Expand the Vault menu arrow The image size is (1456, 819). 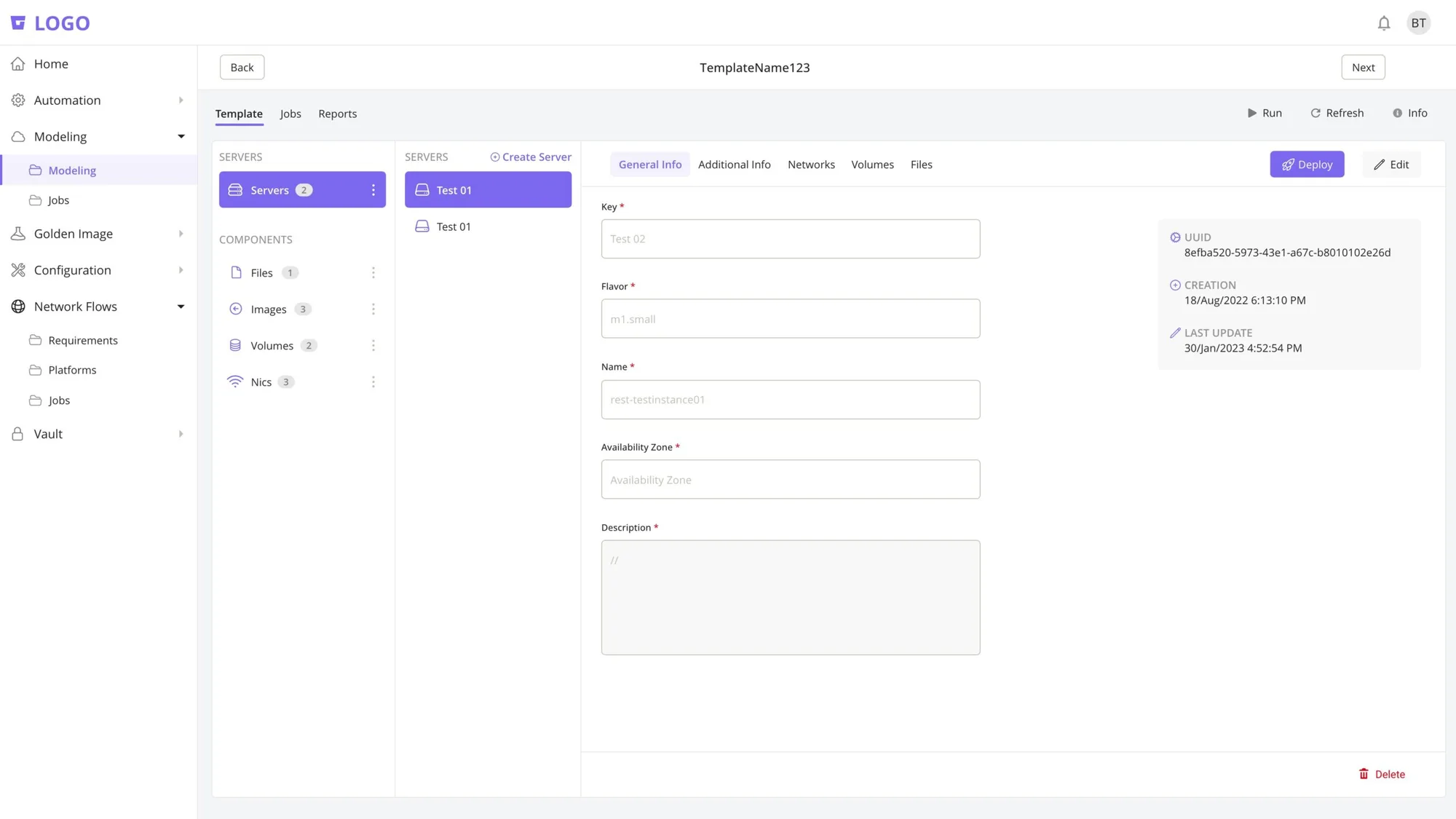[x=181, y=434]
